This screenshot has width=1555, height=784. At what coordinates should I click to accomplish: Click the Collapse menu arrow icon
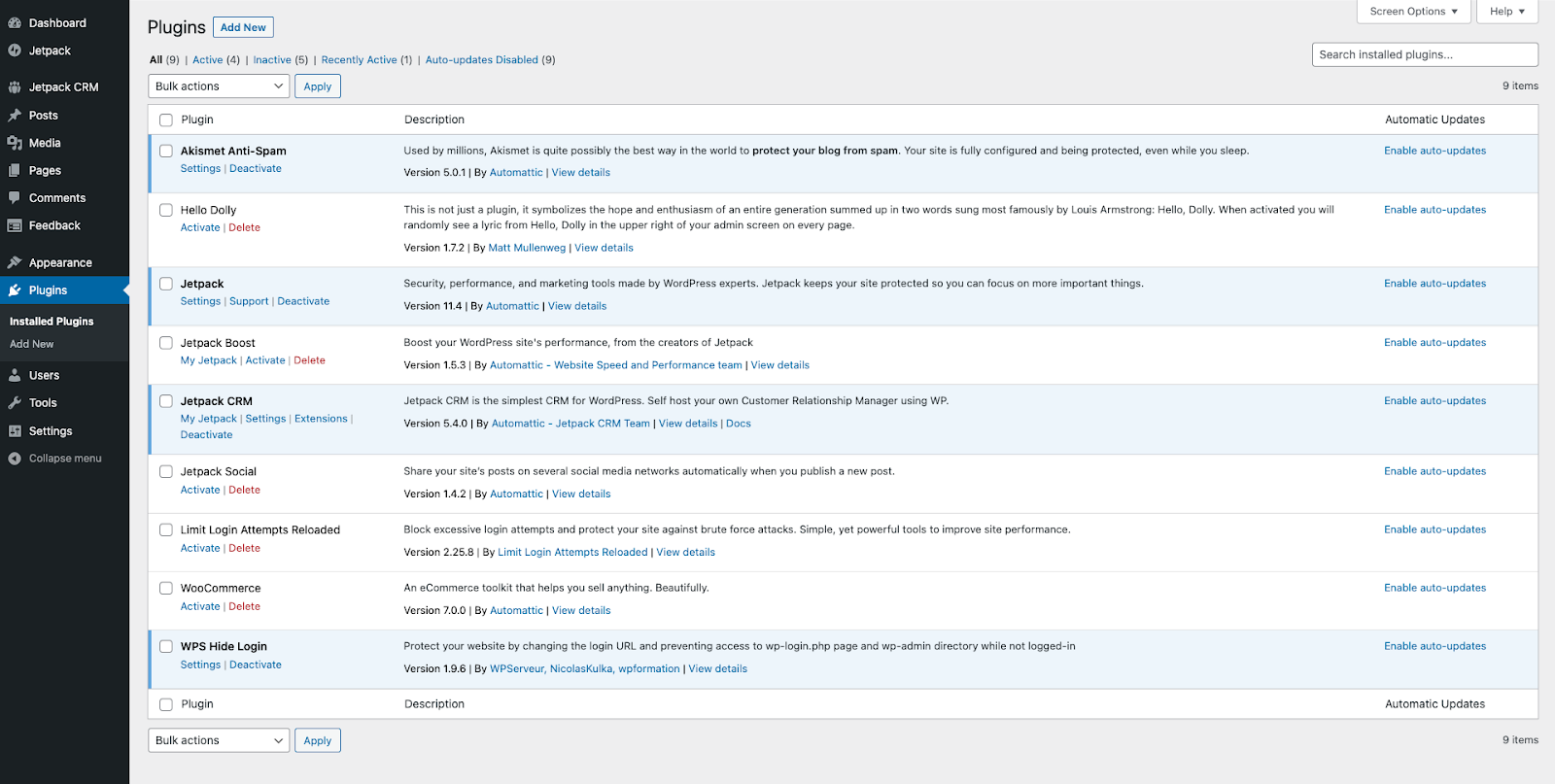pyautogui.click(x=15, y=459)
